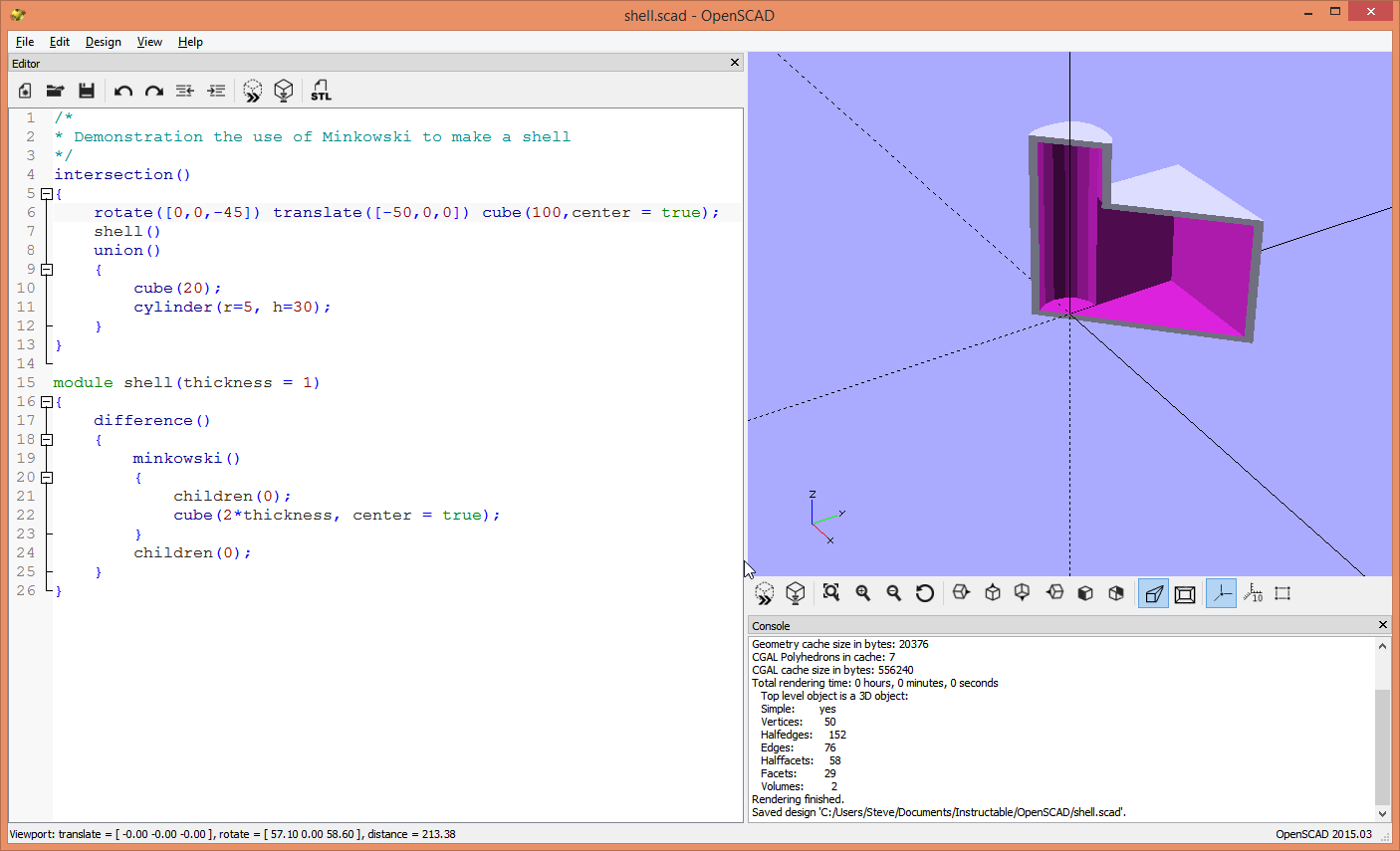This screenshot has height=851, width=1400.
Task: Collapse the shell module code block
Action: pyautogui.click(x=46, y=401)
